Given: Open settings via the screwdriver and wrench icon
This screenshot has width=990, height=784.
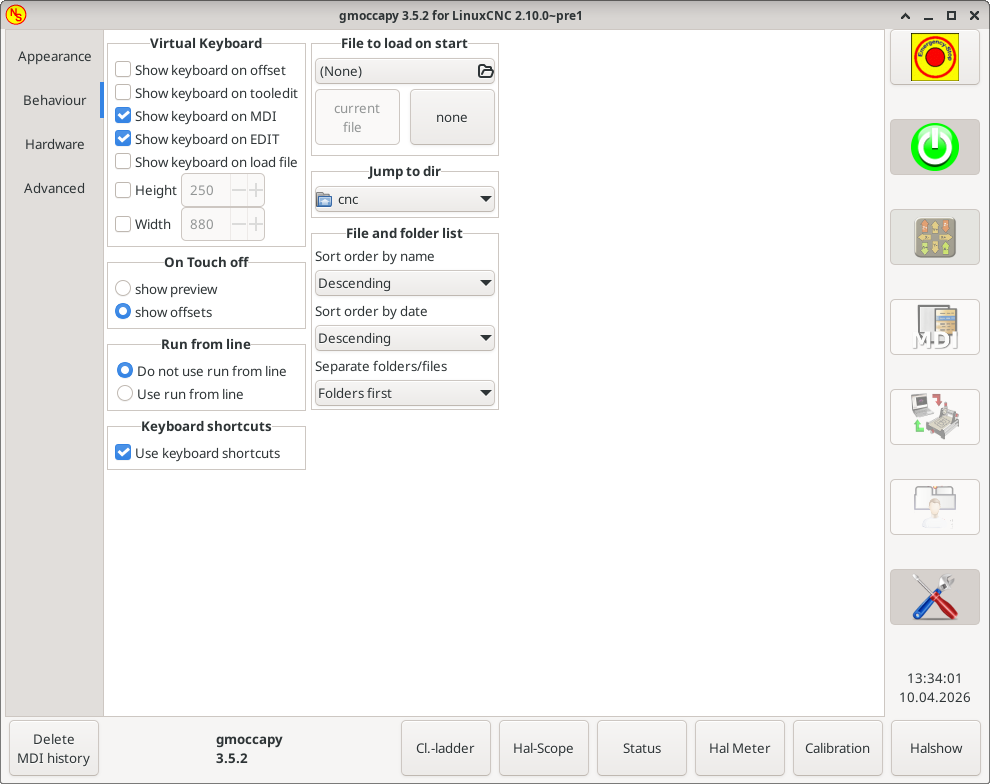Looking at the screenshot, I should point(935,597).
